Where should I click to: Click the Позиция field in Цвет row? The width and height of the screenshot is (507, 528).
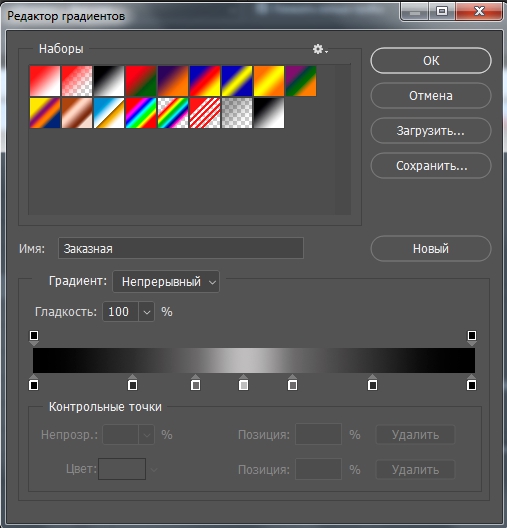(x=318, y=469)
